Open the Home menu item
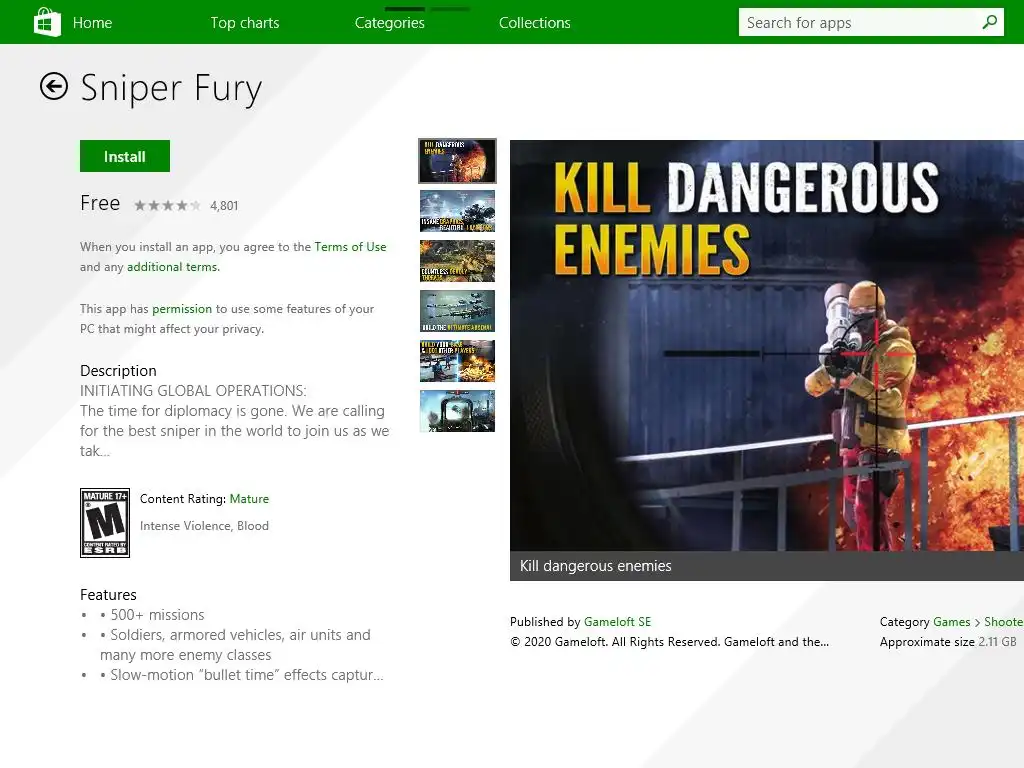Image resolution: width=1024 pixels, height=768 pixels. pos(92,23)
